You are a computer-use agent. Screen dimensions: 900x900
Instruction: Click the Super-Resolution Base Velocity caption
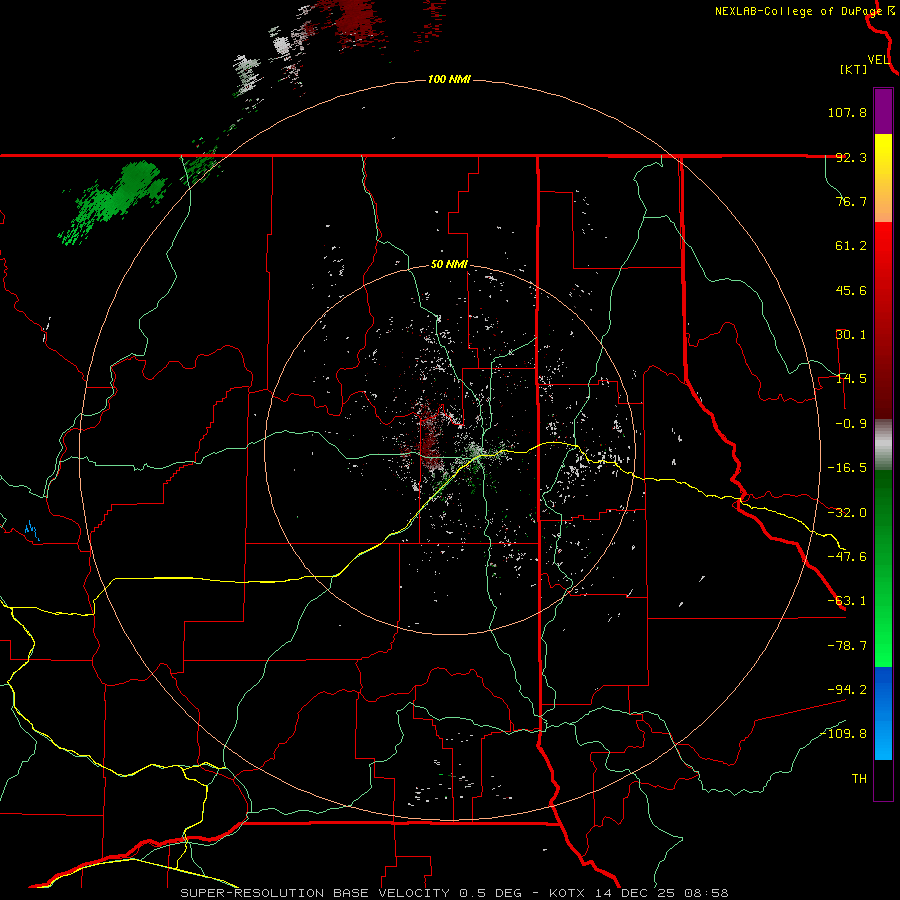[454, 893]
